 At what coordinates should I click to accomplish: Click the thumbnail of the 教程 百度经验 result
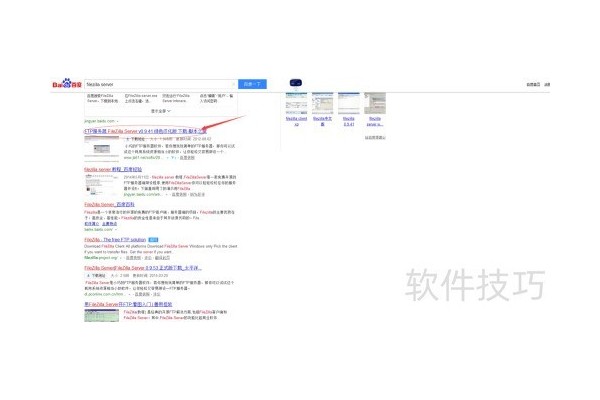(102, 185)
